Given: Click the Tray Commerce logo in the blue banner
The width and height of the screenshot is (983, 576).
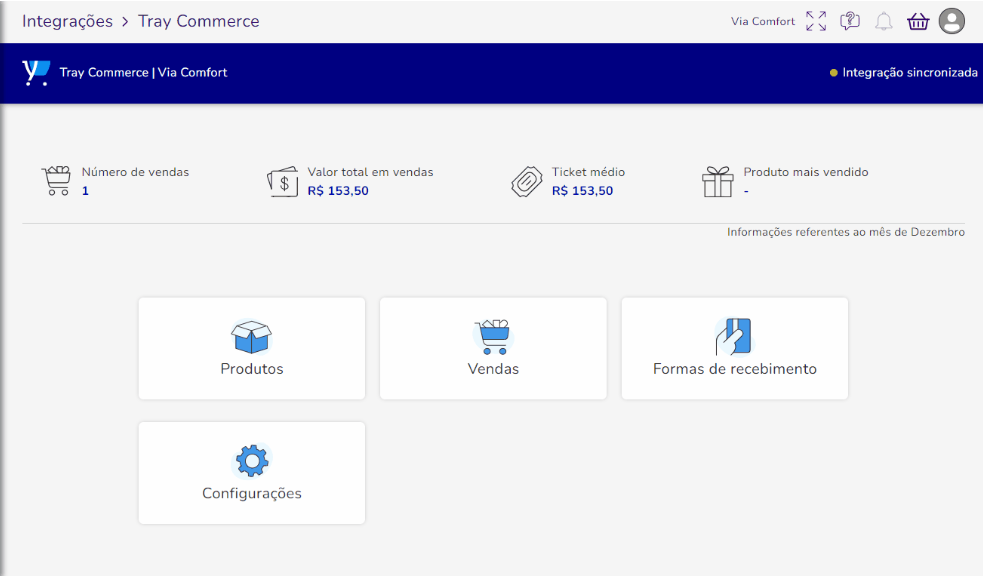Looking at the screenshot, I should pyautogui.click(x=36, y=73).
